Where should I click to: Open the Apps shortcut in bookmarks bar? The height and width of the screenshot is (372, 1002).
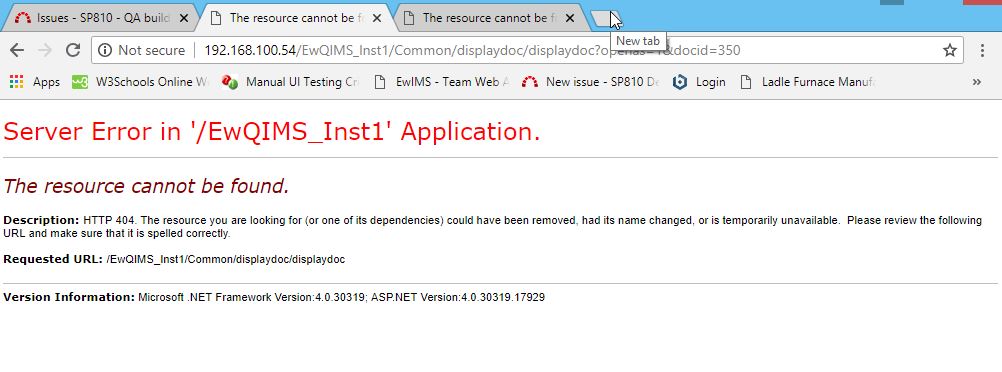click(x=35, y=82)
